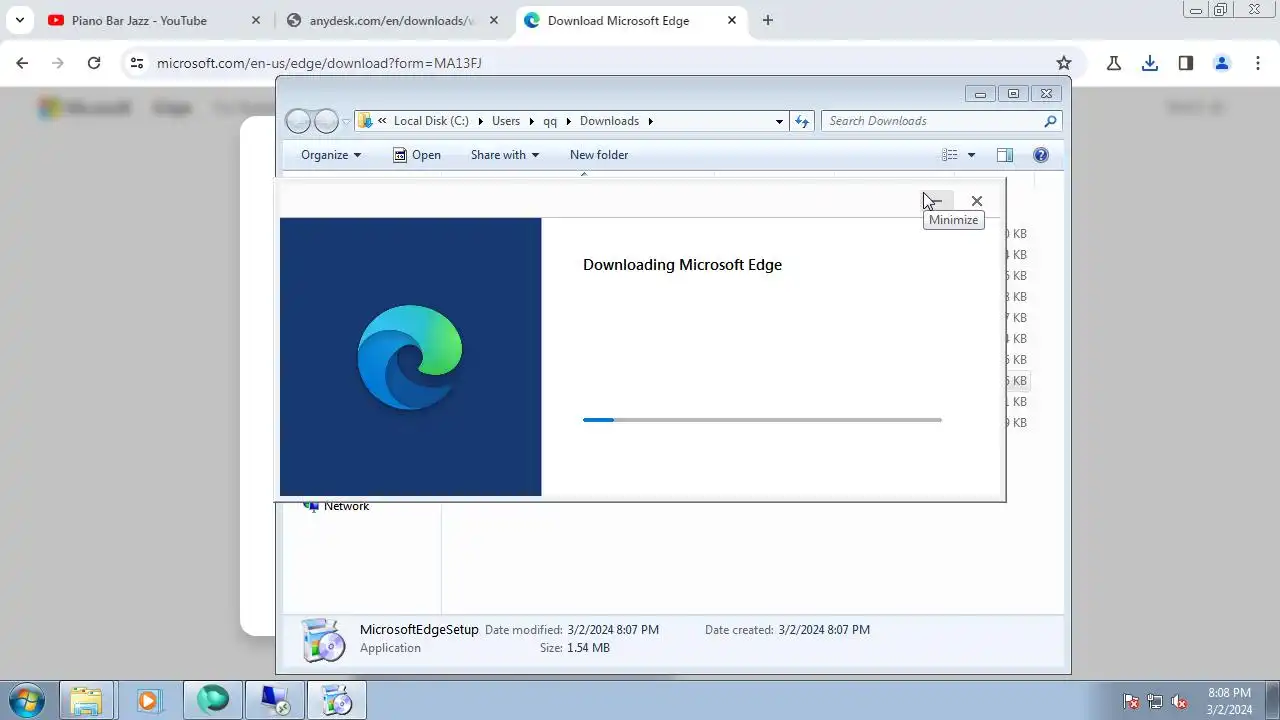Click MicrosoftEdgeSetup icon in details pane
The height and width of the screenshot is (720, 1280).
point(323,640)
